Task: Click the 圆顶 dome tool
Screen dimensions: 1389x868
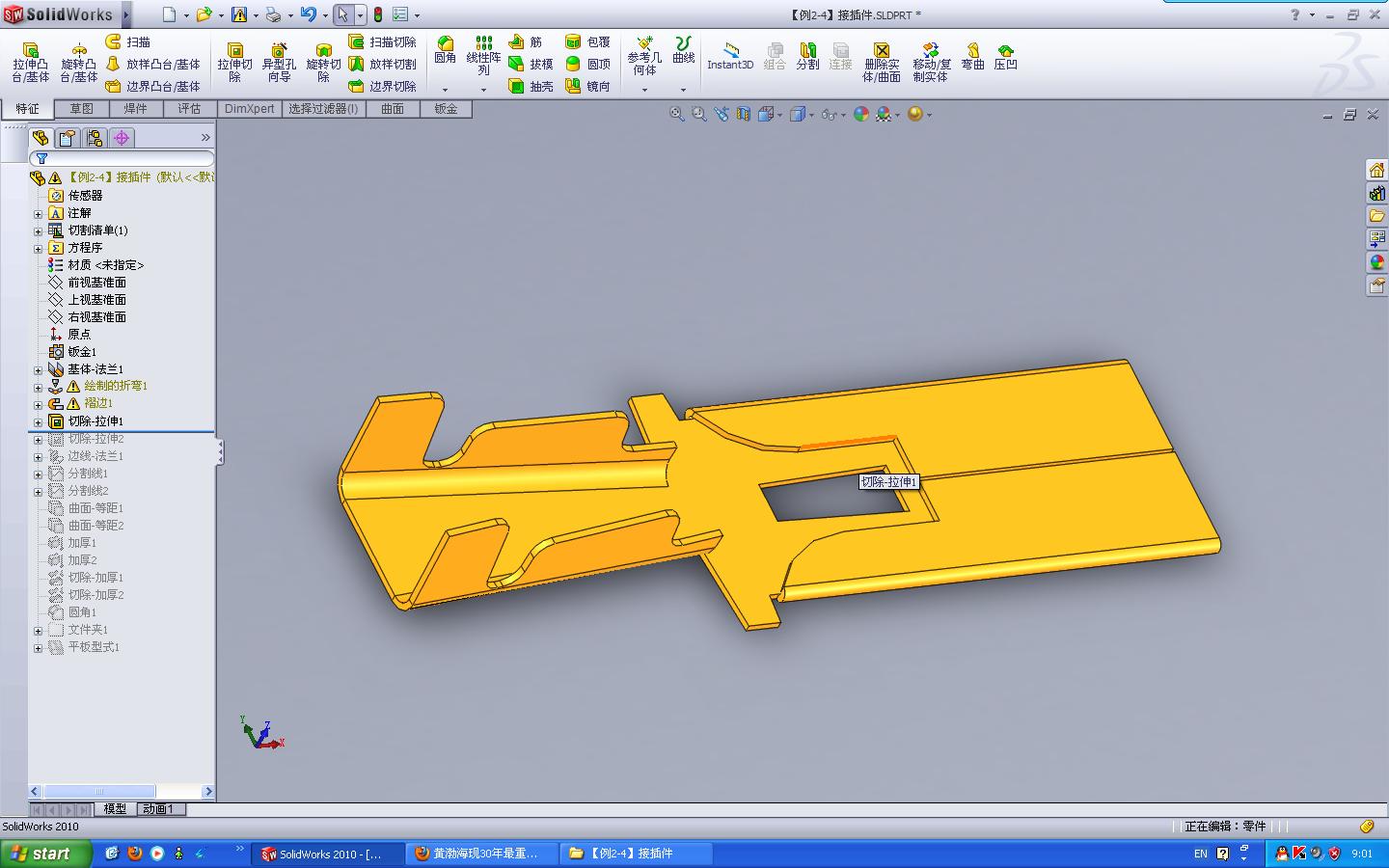Action: [x=587, y=64]
